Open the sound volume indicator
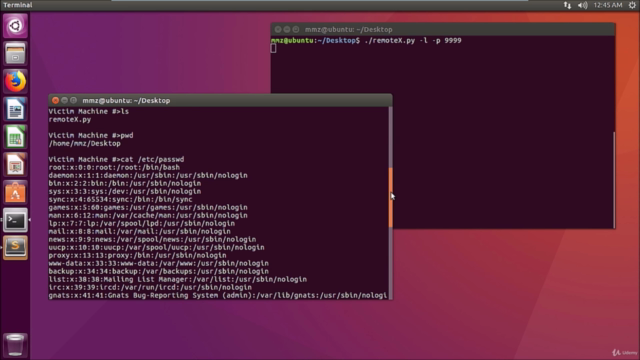Screen dimensions: 640x360 582,5
